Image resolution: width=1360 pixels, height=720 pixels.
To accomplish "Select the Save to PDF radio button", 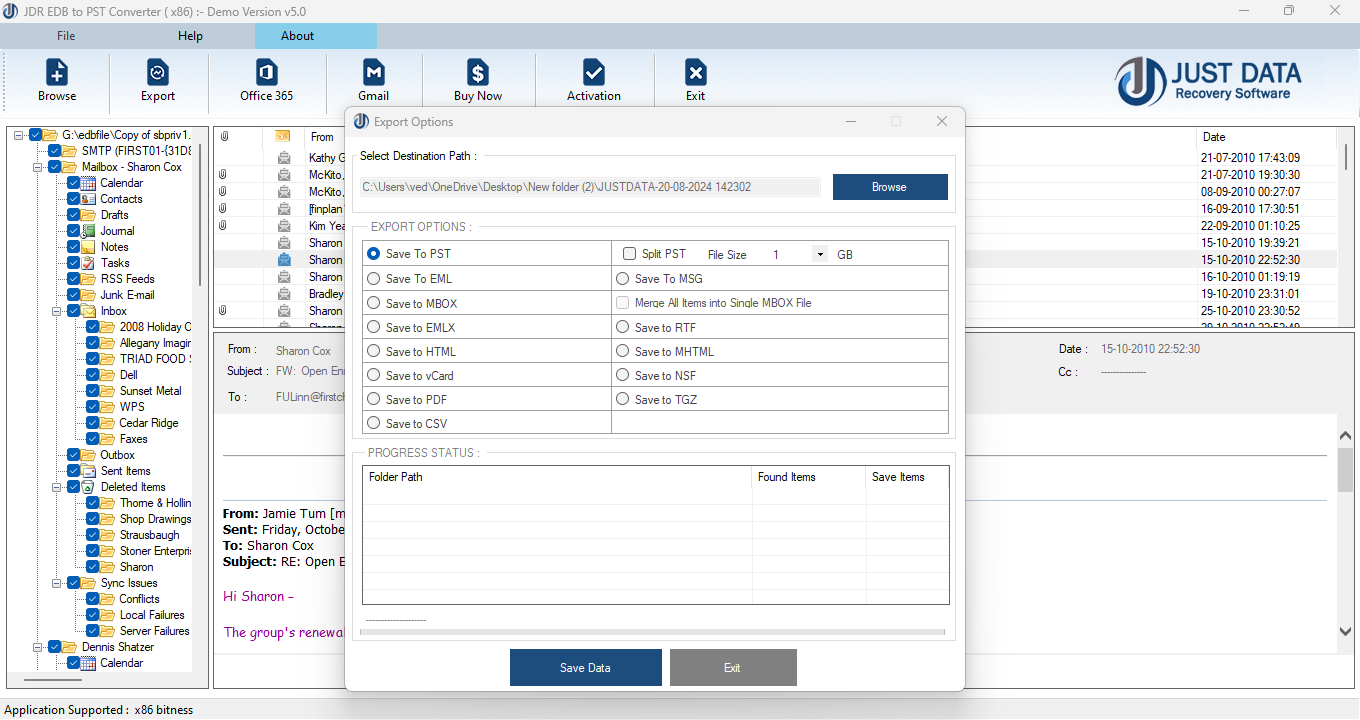I will click(x=374, y=399).
